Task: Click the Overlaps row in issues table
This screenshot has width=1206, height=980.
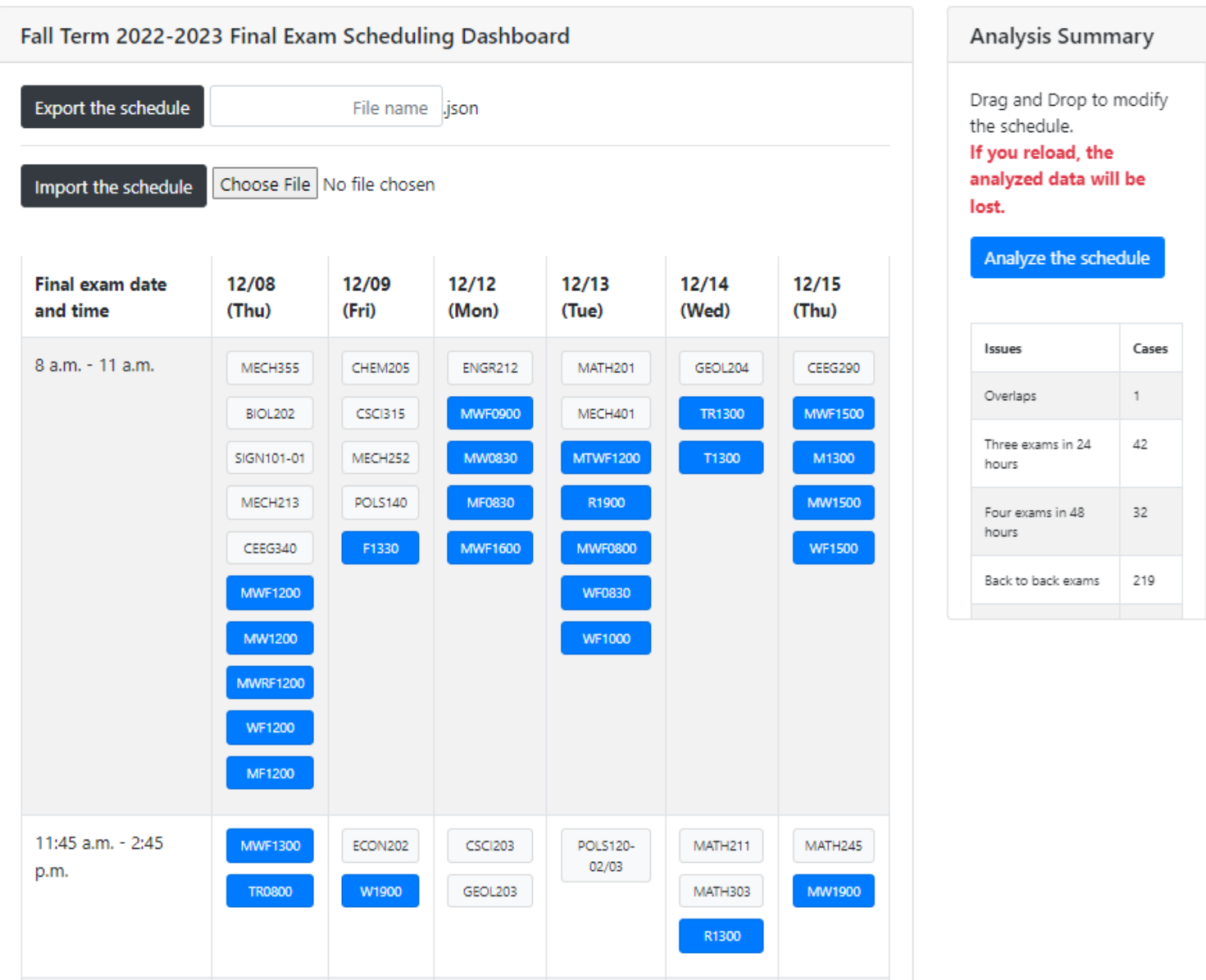Action: (x=1076, y=396)
